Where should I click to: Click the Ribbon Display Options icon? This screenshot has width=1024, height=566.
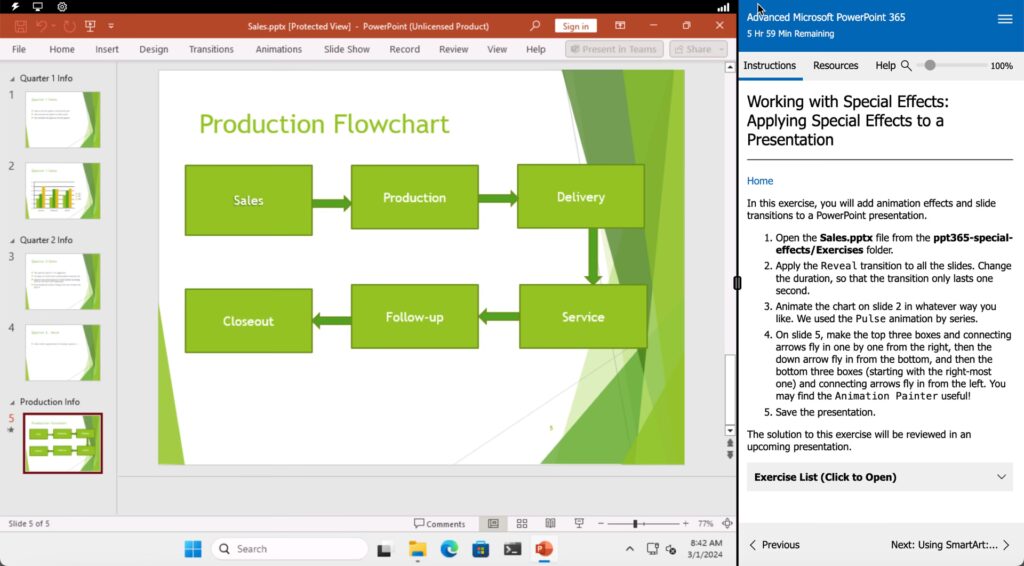click(x=620, y=25)
